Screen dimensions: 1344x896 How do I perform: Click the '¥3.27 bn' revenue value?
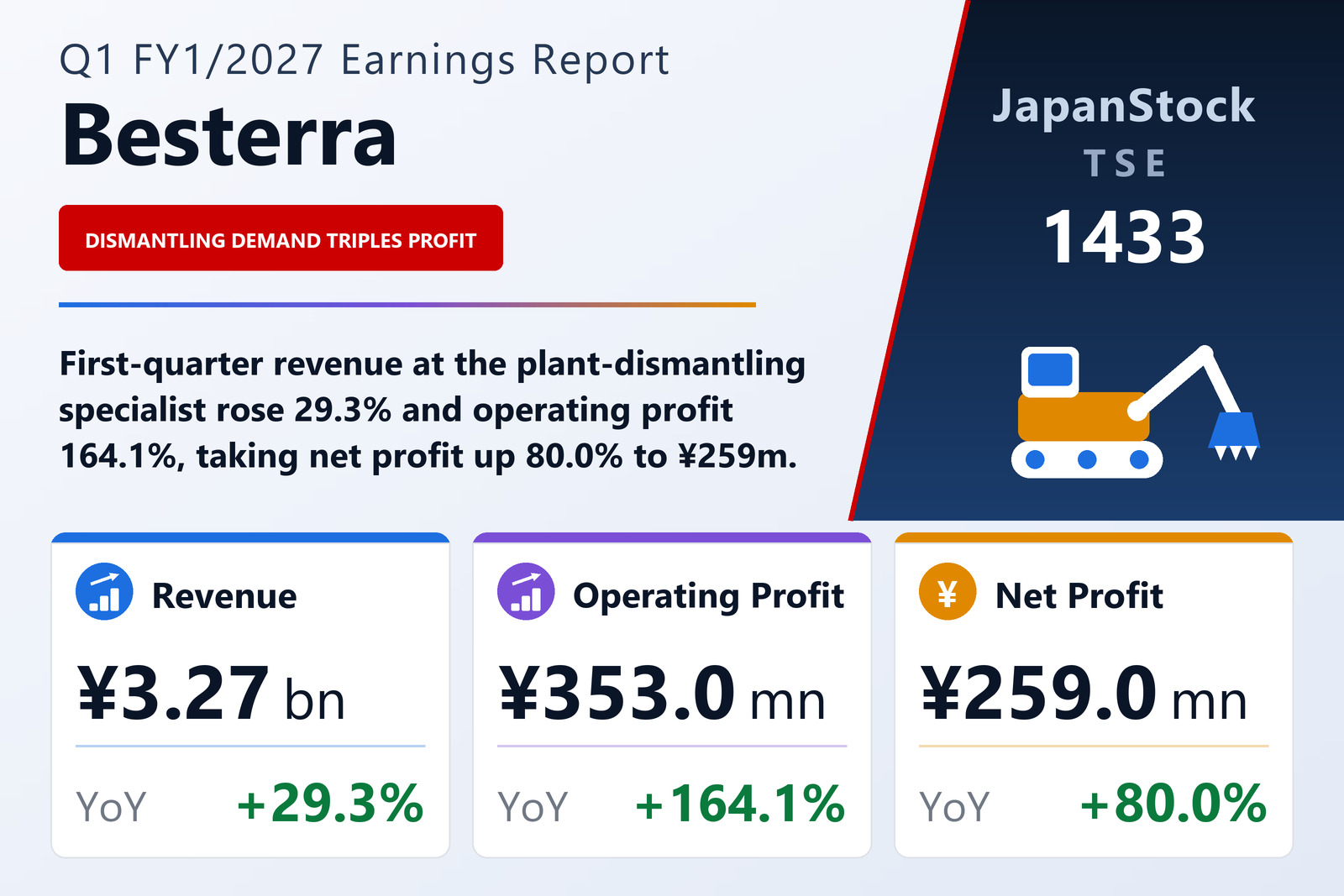(x=212, y=694)
